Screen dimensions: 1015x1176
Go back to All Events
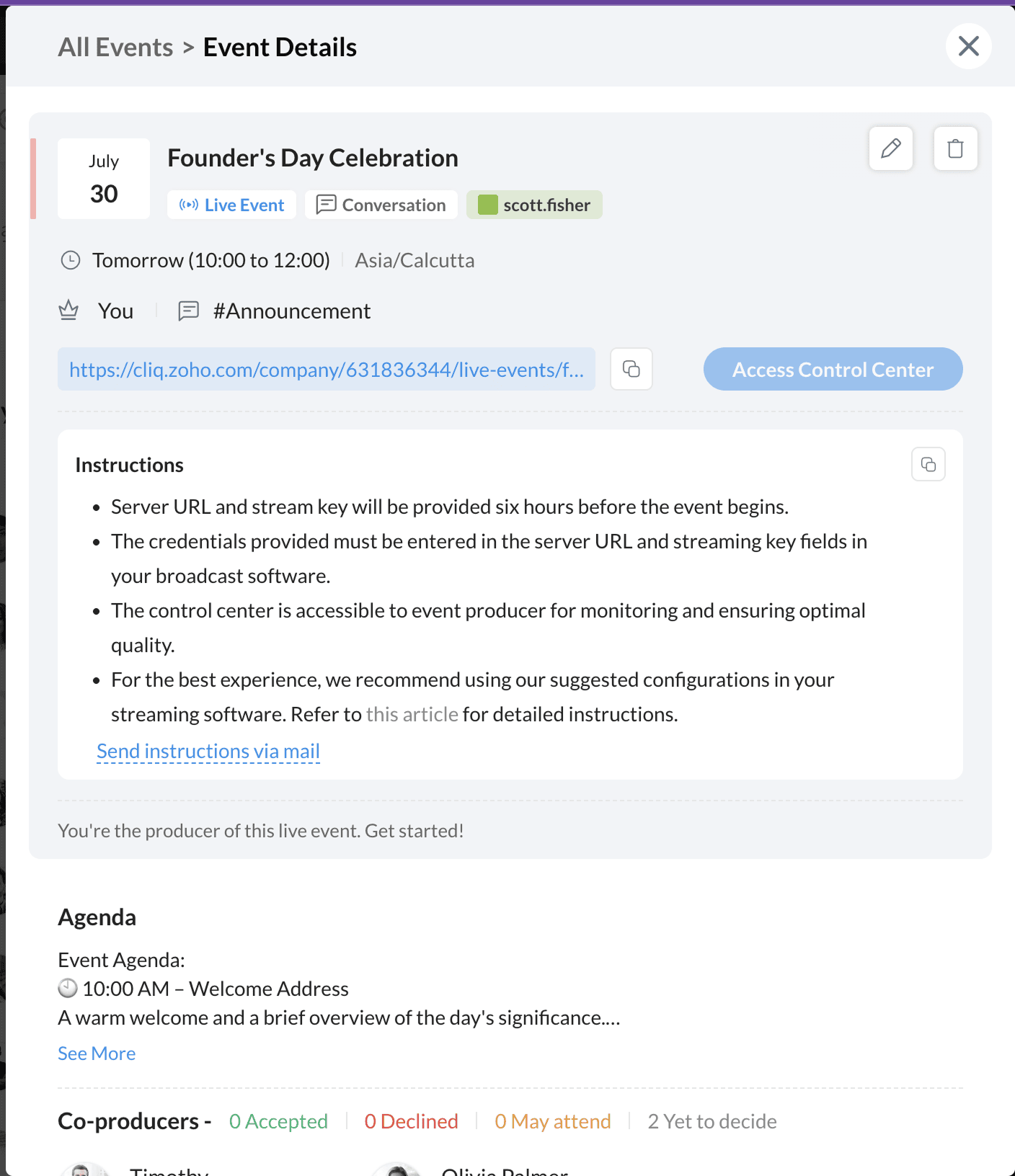click(x=115, y=48)
